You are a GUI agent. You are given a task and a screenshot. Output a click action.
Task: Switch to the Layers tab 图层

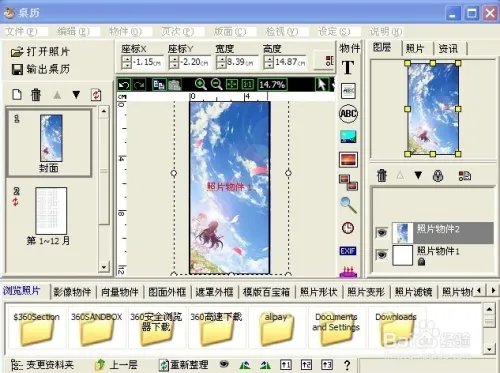click(x=382, y=47)
